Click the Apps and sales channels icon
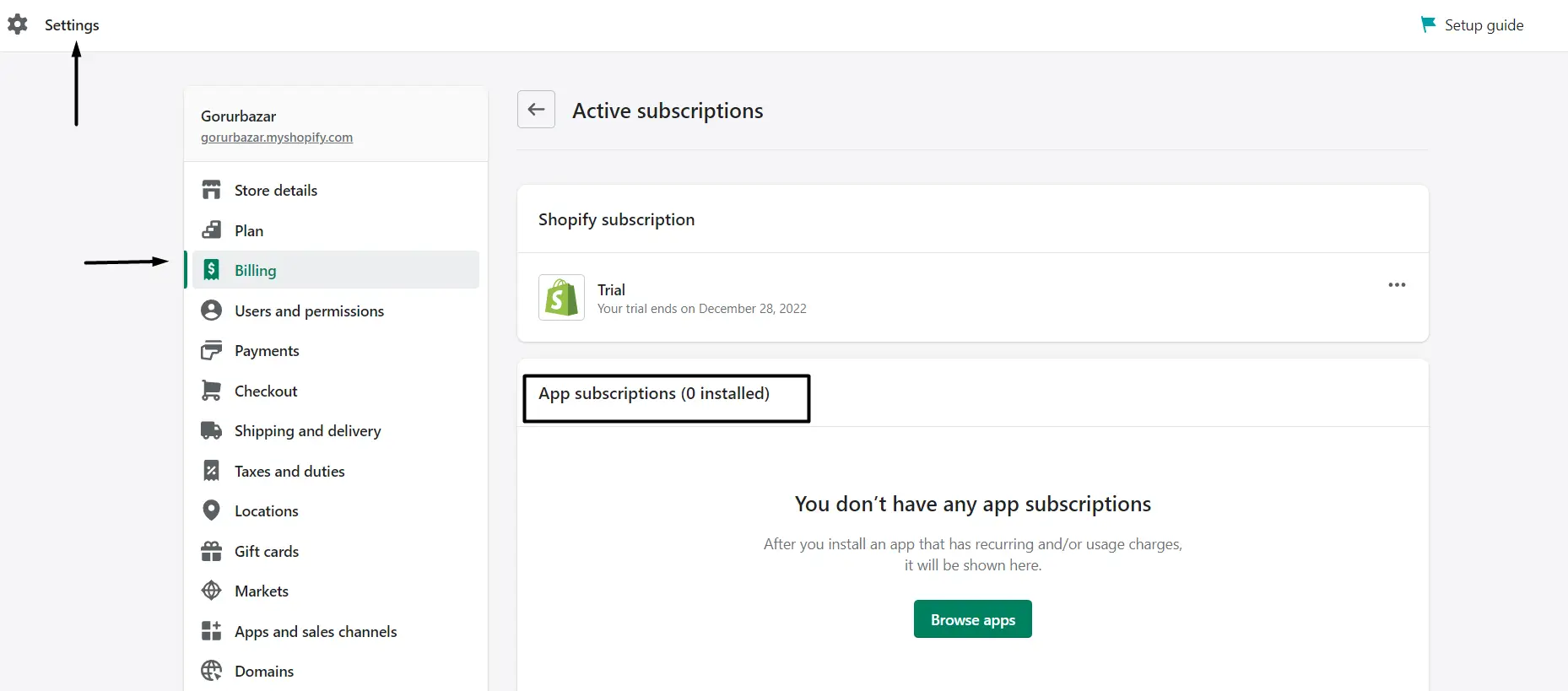 pos(211,631)
